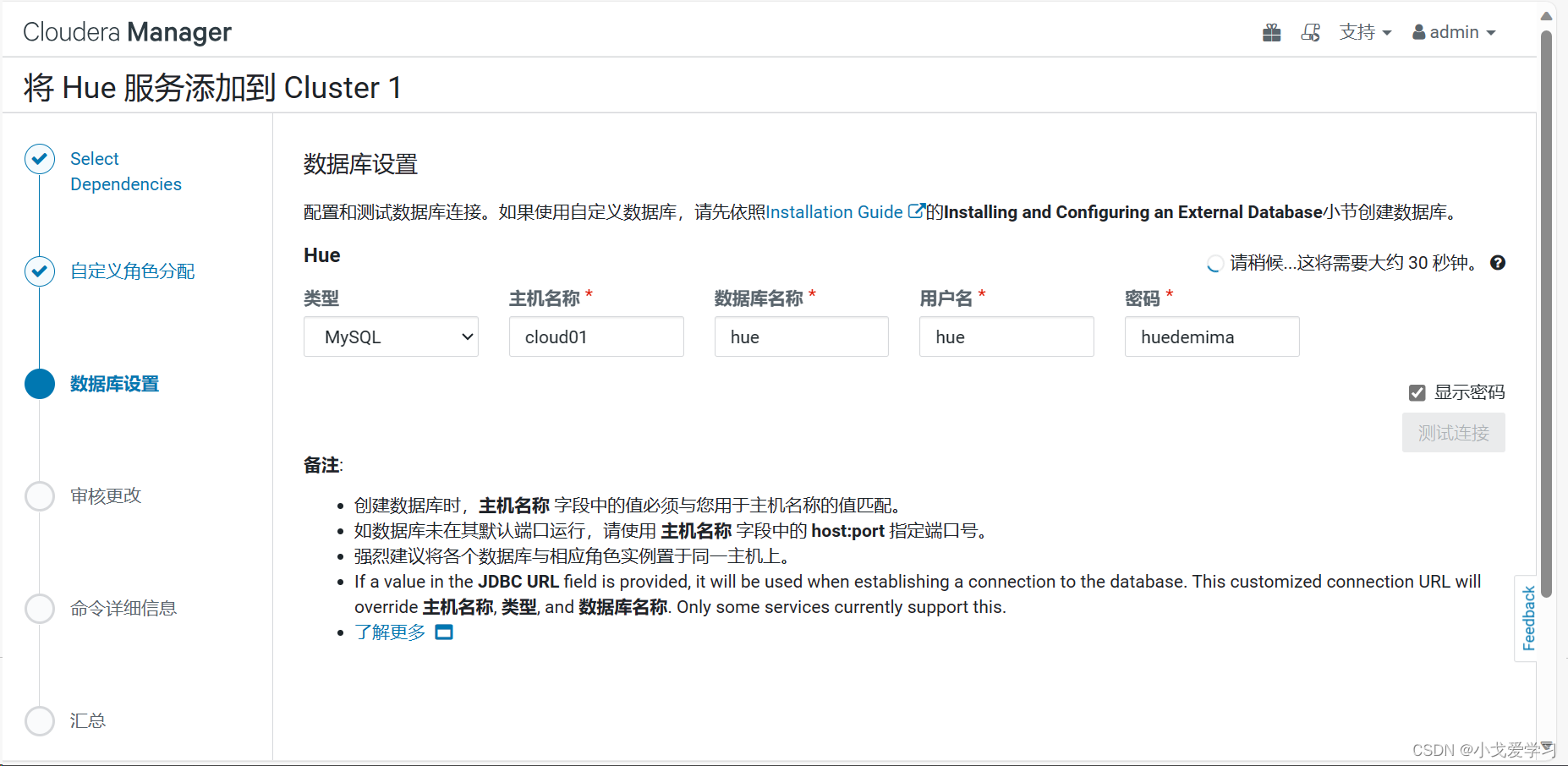Expand the 支持 menu

(x=1365, y=32)
